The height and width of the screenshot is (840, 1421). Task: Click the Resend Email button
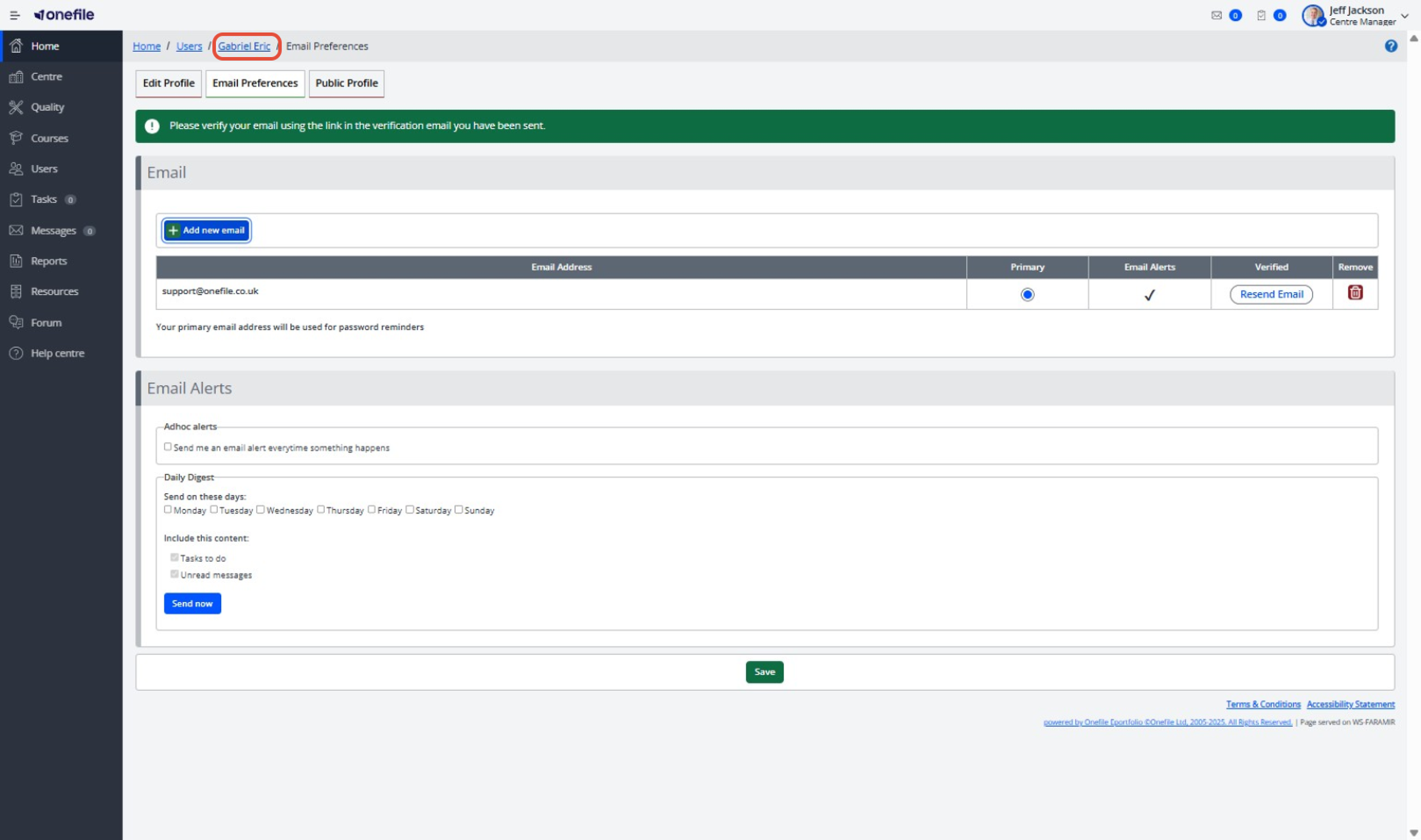pyautogui.click(x=1271, y=294)
